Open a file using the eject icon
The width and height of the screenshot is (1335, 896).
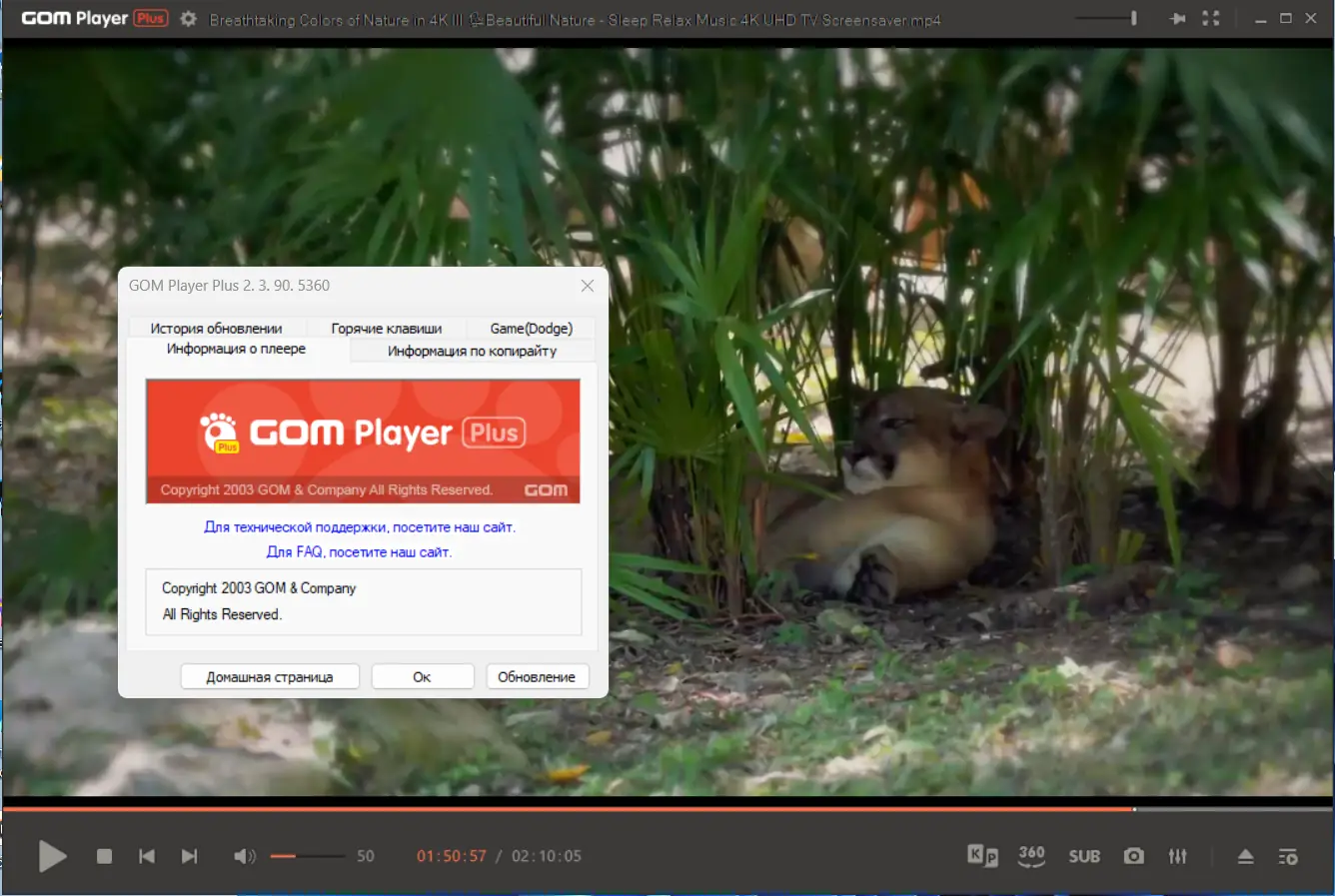point(1245,856)
